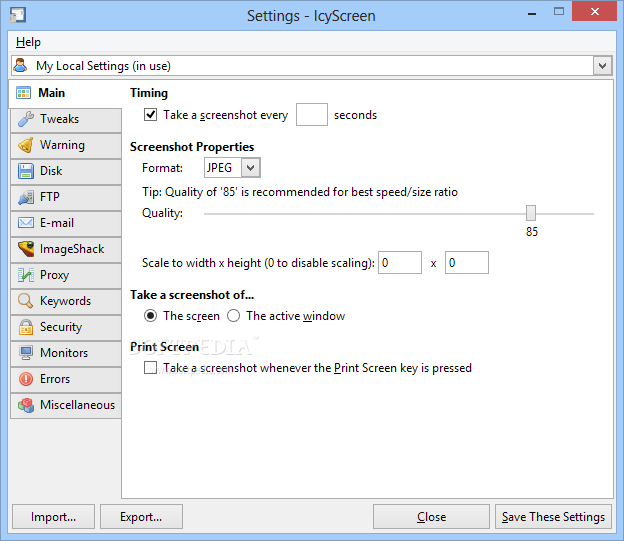Viewport: 624px width, 541px height.
Task: Click the Screenshot Properties heading
Action: (192, 147)
